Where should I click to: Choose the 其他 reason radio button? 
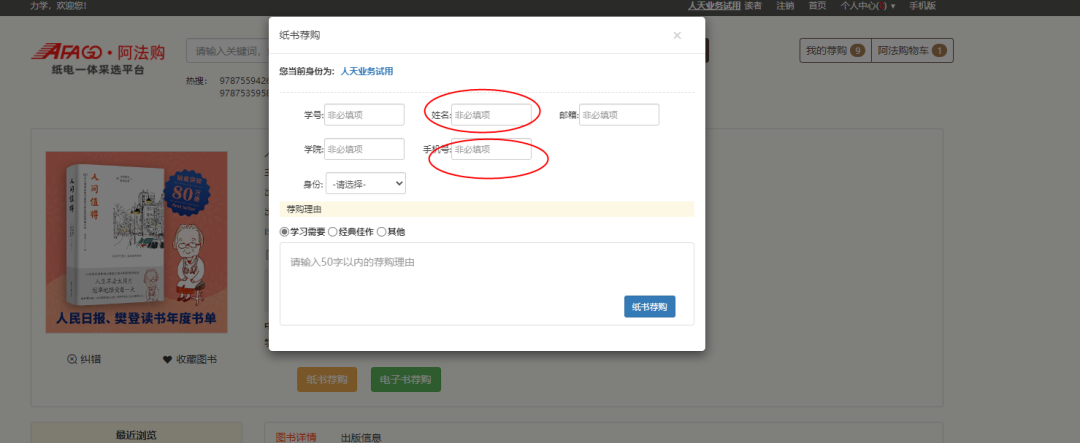[x=381, y=232]
